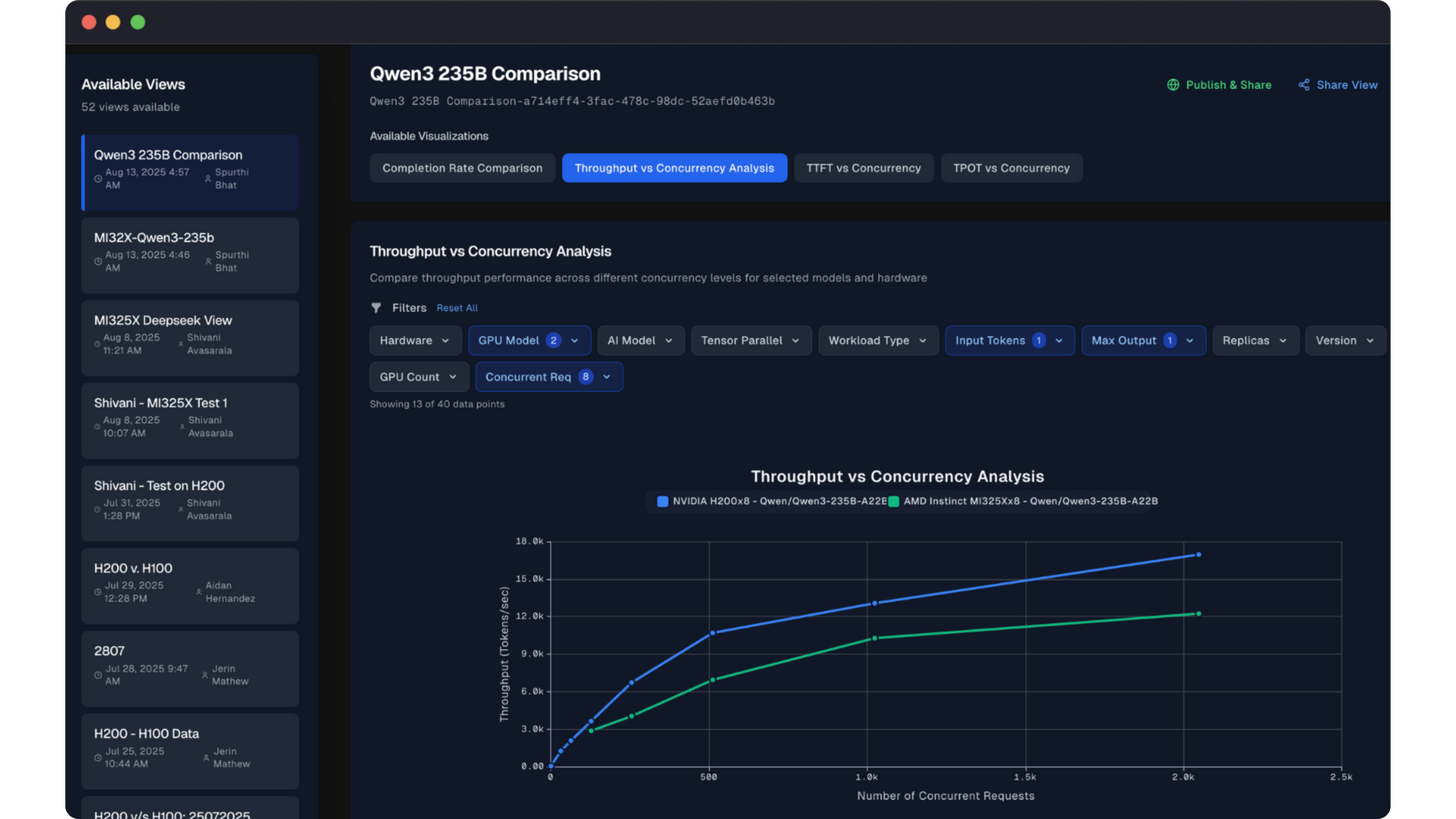Click the clock icon in MI32X-Qwen3-235b card
The width and height of the screenshot is (1456, 819).
coord(98,262)
